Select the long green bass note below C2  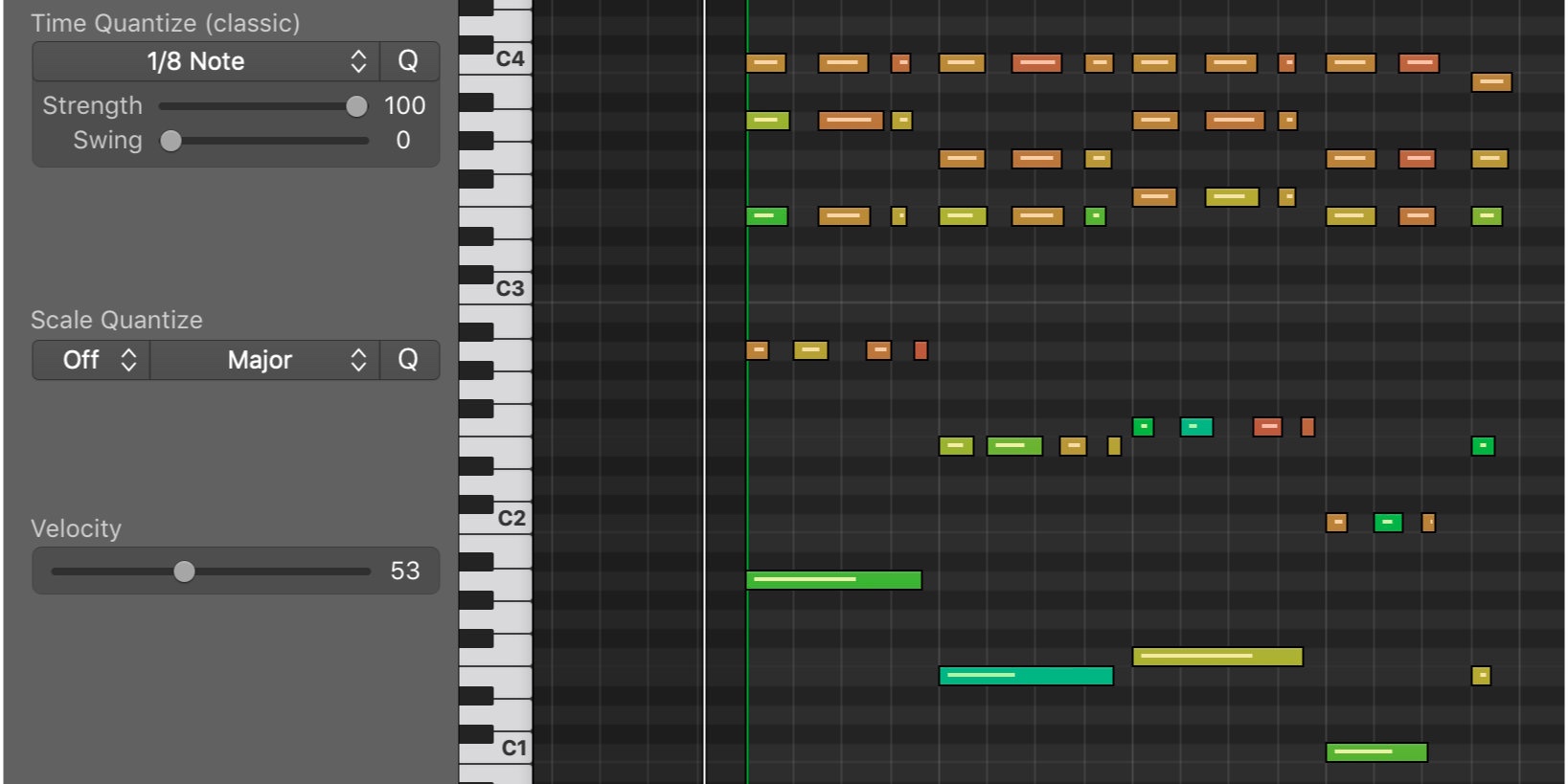833,580
